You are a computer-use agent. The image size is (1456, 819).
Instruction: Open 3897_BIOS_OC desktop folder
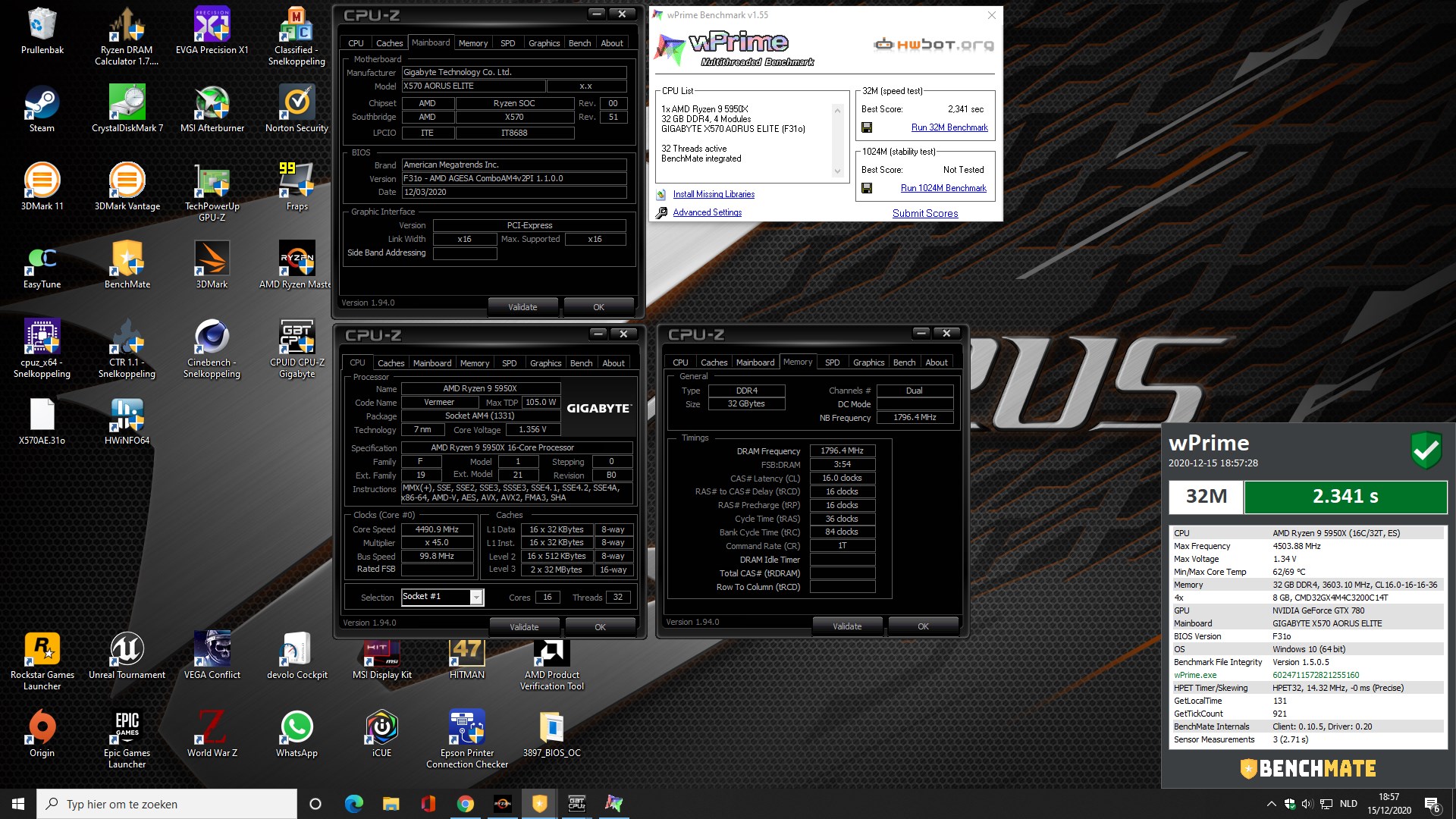(x=552, y=734)
